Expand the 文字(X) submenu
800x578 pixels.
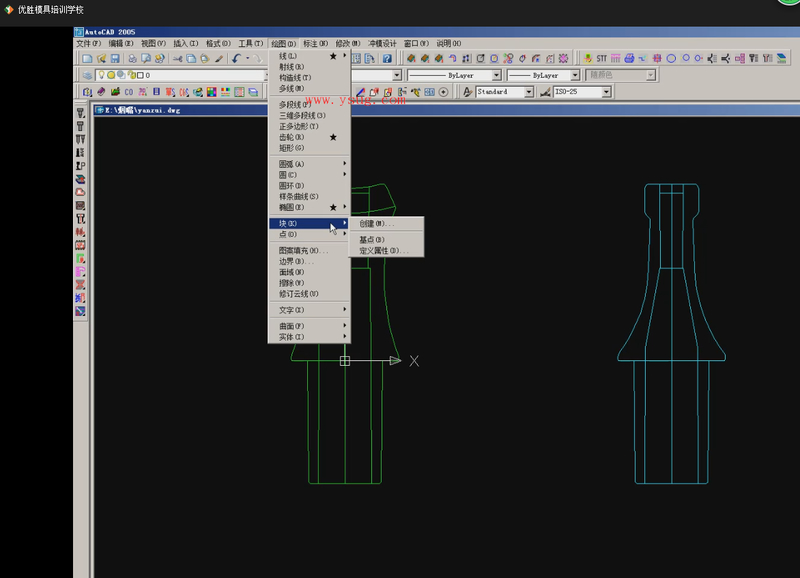[310, 310]
